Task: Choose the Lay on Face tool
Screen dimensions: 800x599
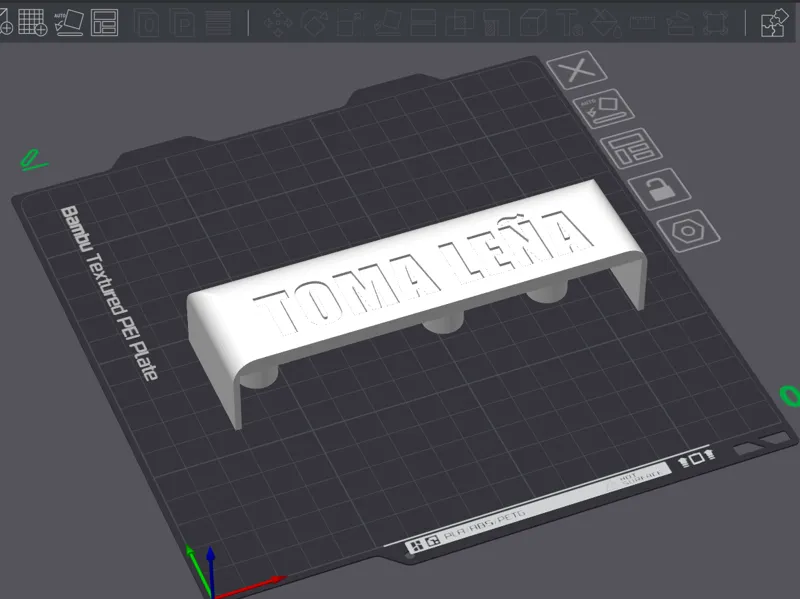Action: coord(387,23)
